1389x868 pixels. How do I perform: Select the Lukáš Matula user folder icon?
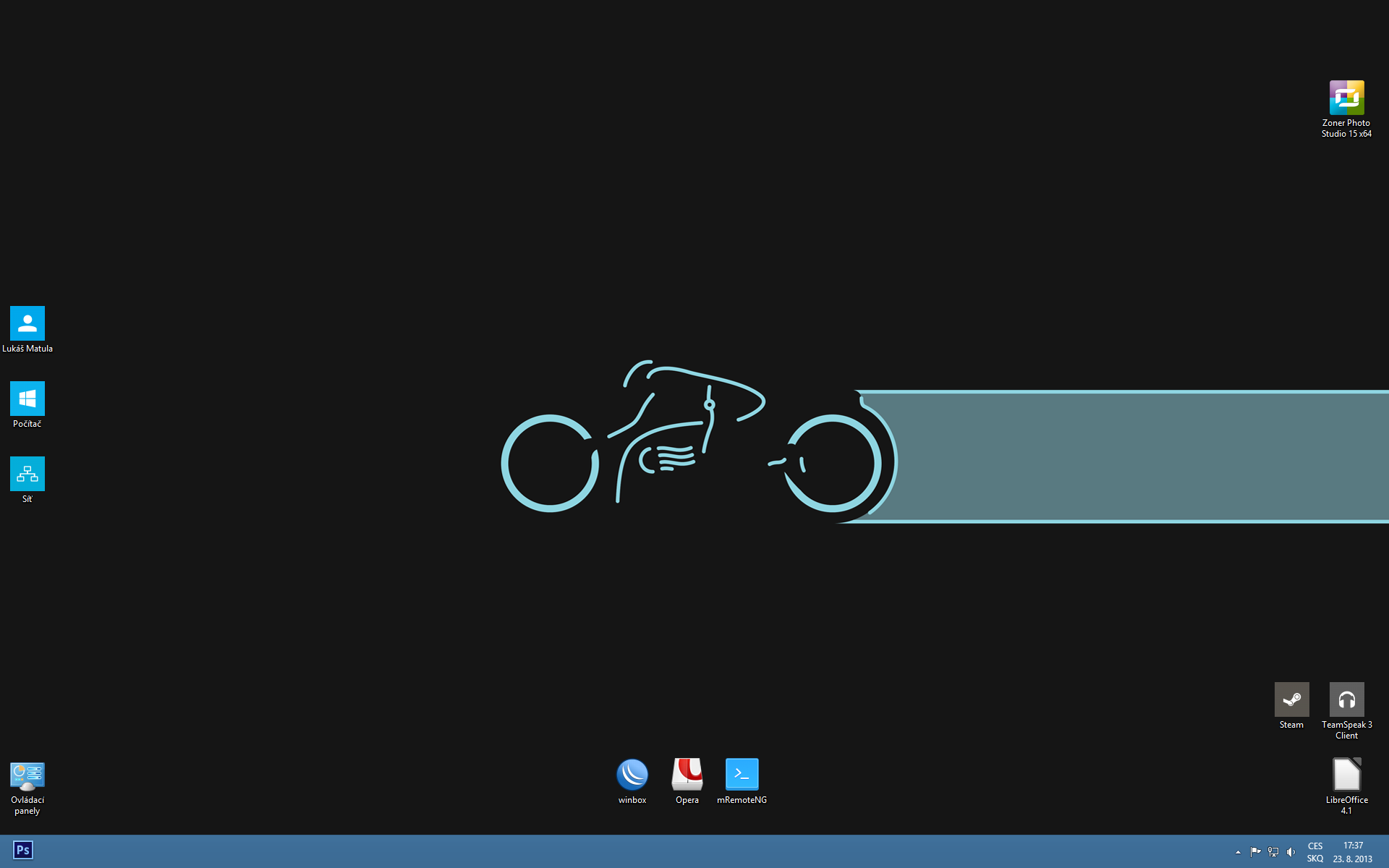coord(27,323)
